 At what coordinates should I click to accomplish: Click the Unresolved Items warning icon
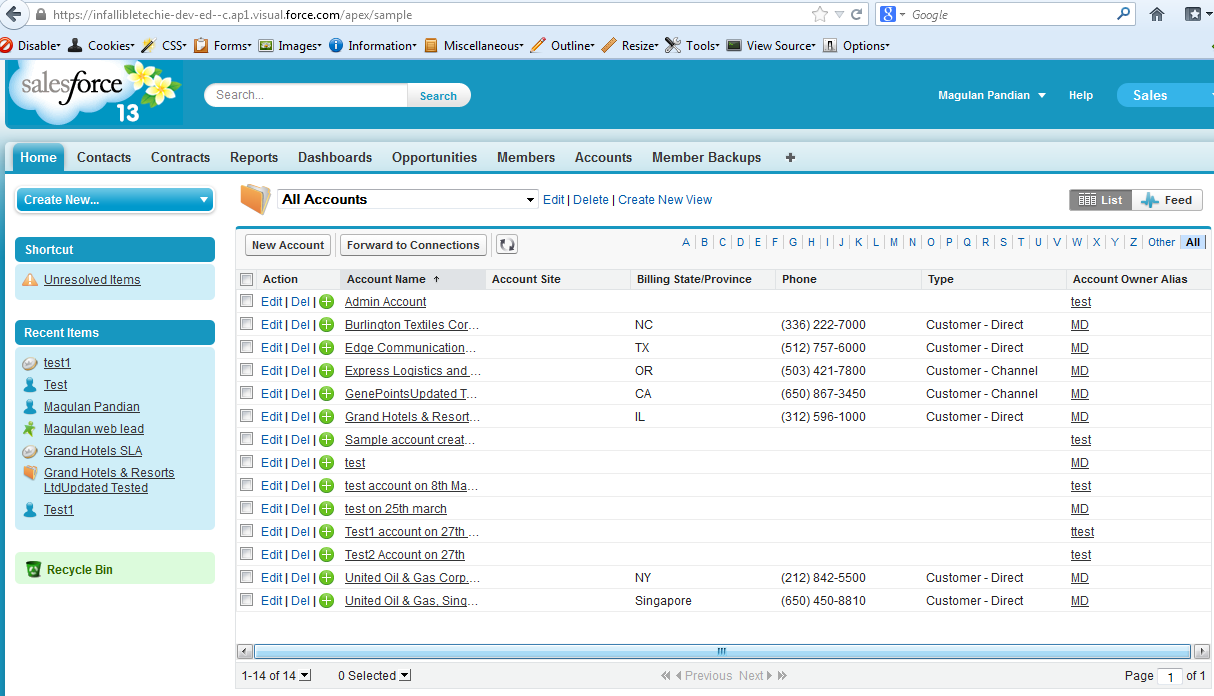(31, 280)
